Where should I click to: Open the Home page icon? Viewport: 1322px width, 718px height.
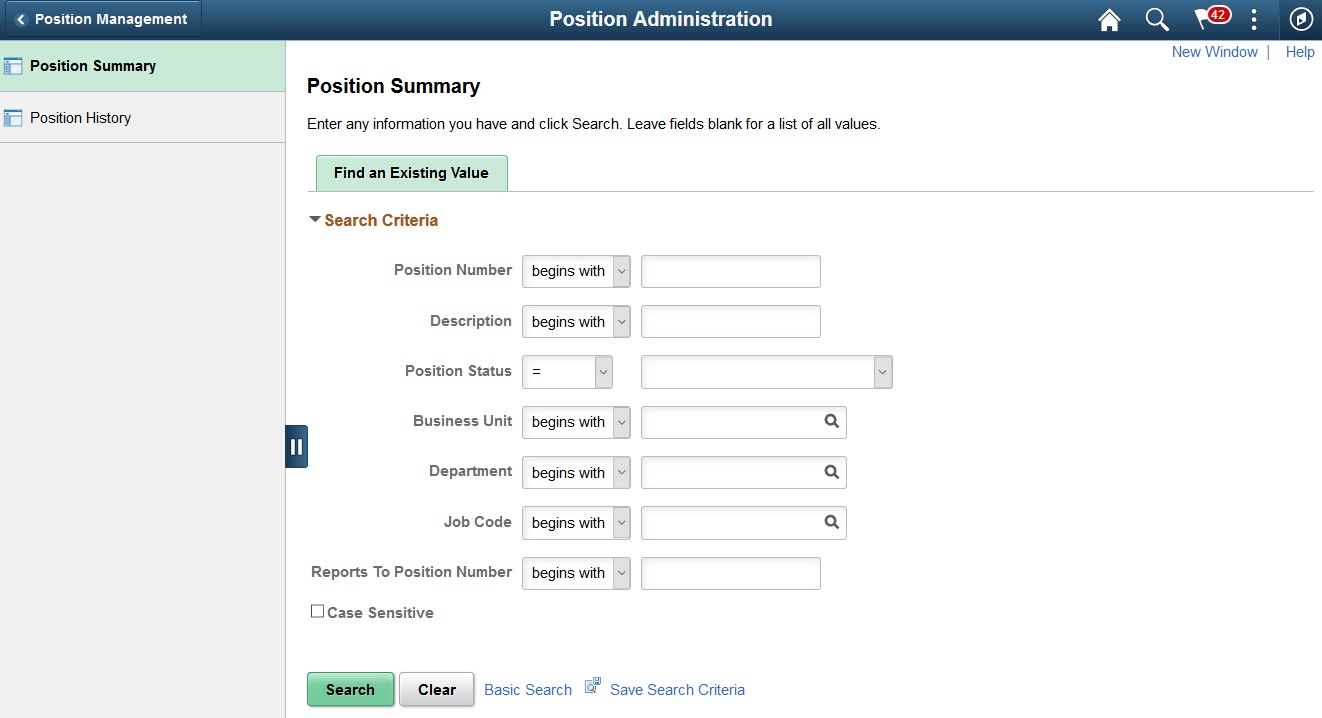(x=1109, y=19)
